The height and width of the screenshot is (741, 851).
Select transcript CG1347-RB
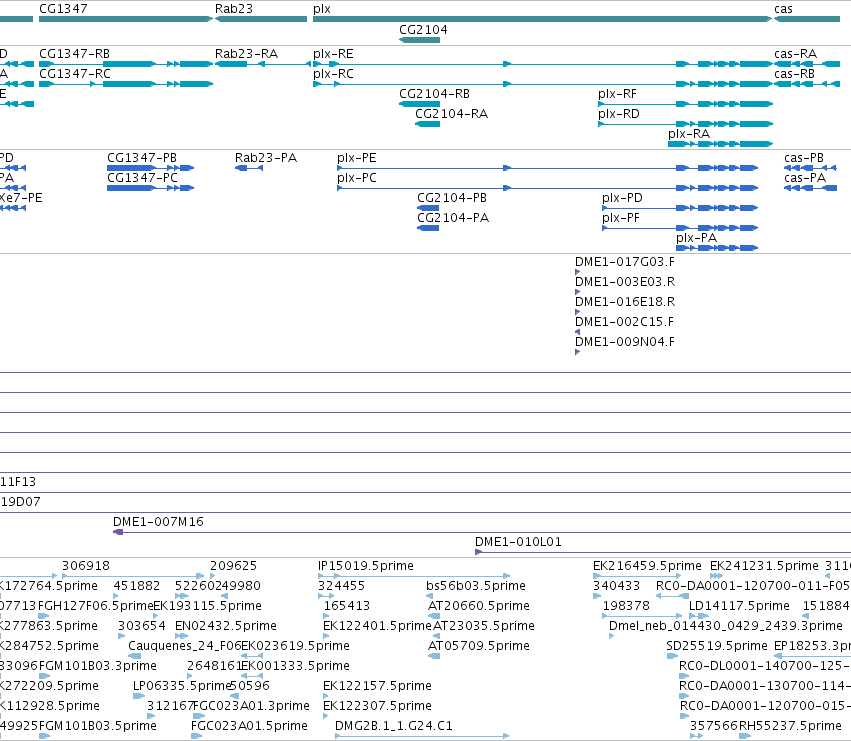[x=126, y=64]
